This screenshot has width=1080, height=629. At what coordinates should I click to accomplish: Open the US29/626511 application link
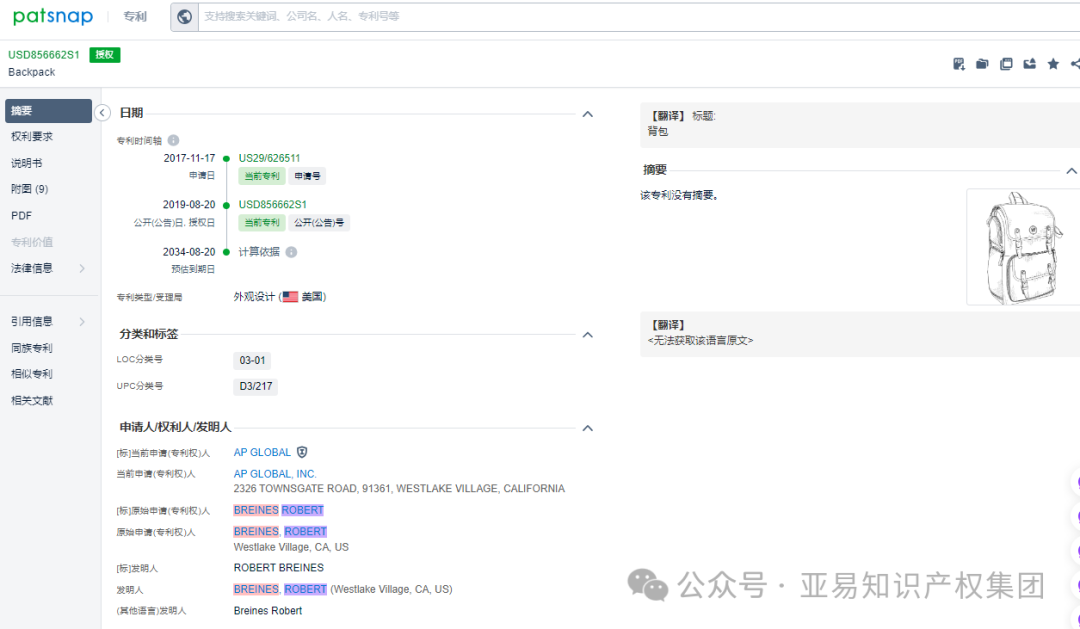[271, 157]
